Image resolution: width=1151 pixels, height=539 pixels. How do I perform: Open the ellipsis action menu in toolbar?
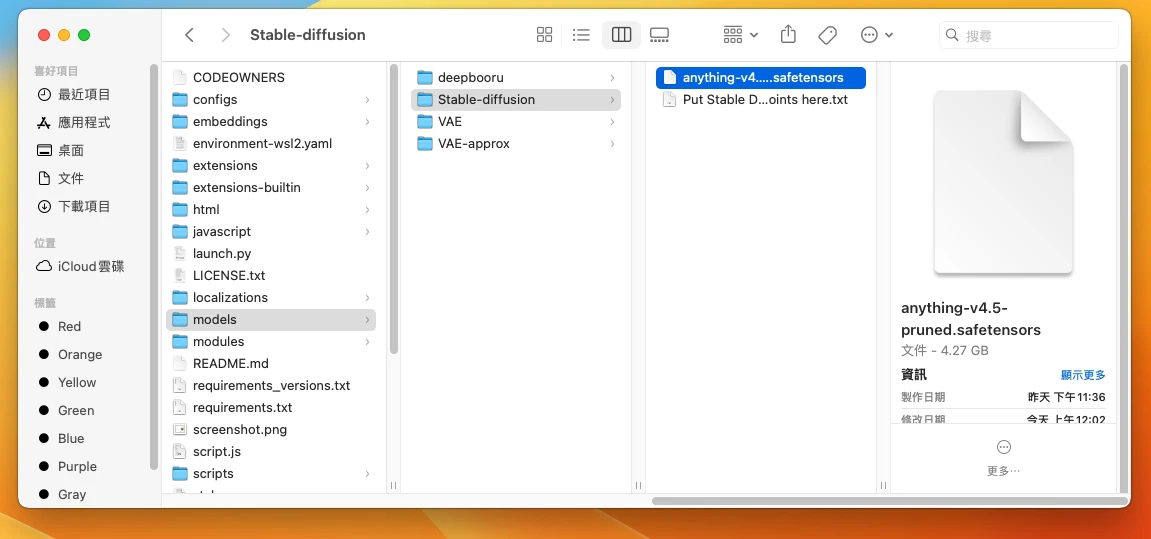coord(876,35)
